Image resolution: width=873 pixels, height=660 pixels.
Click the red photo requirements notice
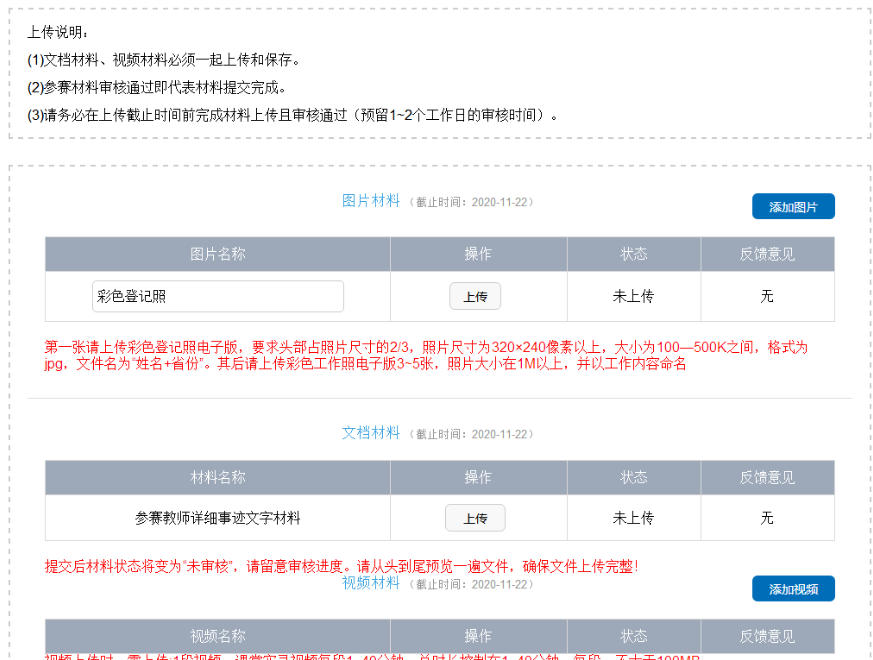(x=425, y=355)
